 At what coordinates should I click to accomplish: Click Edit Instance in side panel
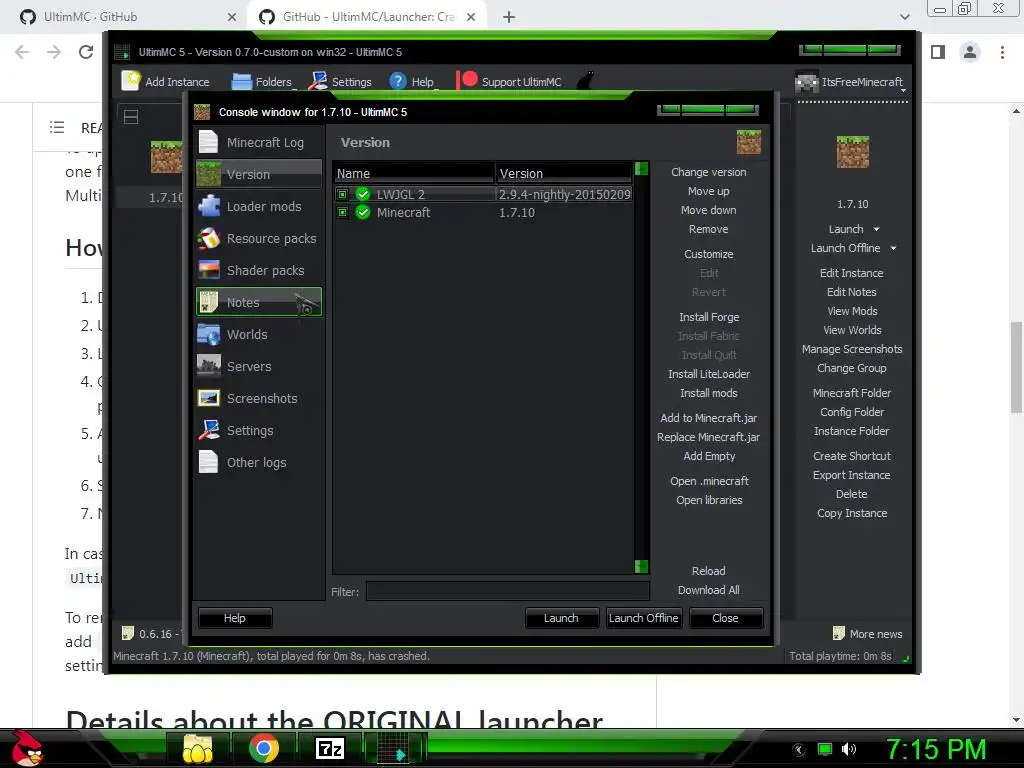[851, 273]
